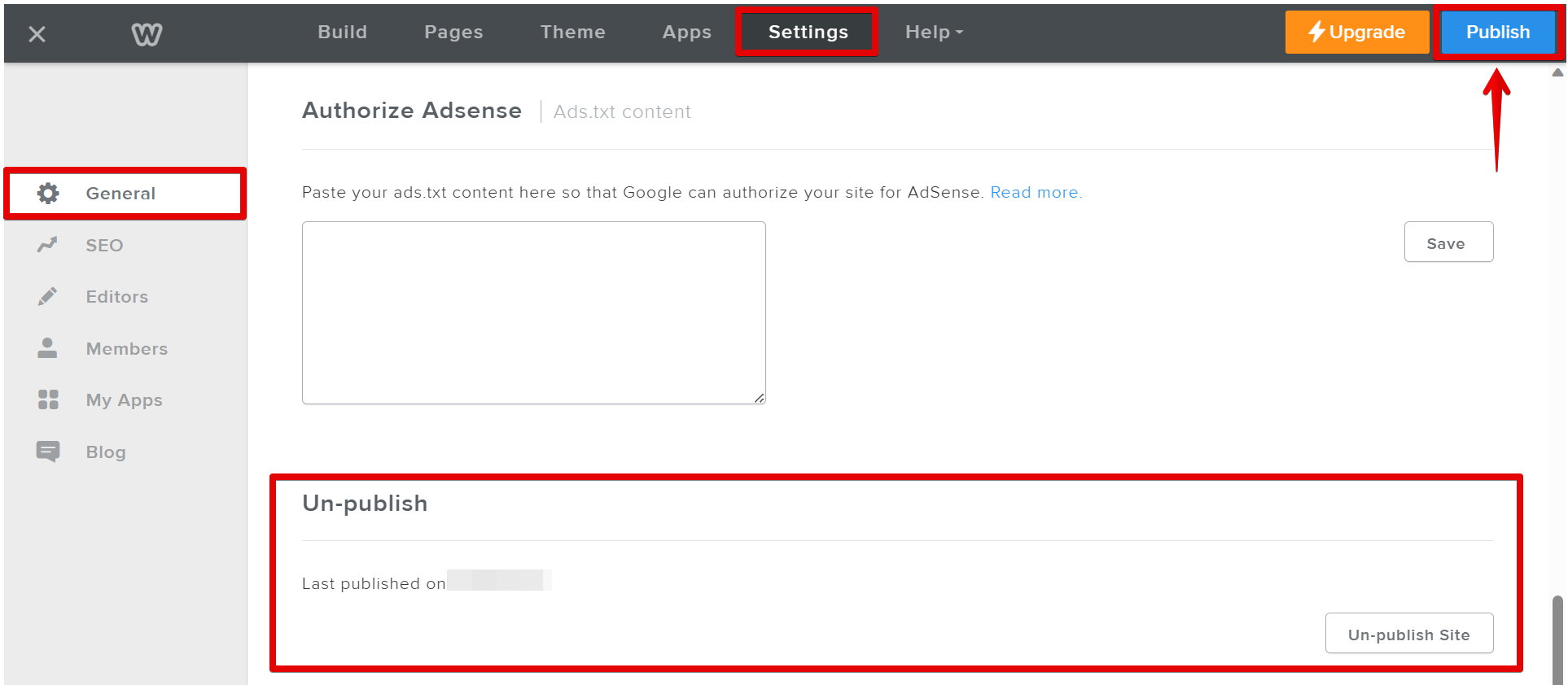Select the Settings tab
This screenshot has width=1568, height=685.
coord(808,33)
